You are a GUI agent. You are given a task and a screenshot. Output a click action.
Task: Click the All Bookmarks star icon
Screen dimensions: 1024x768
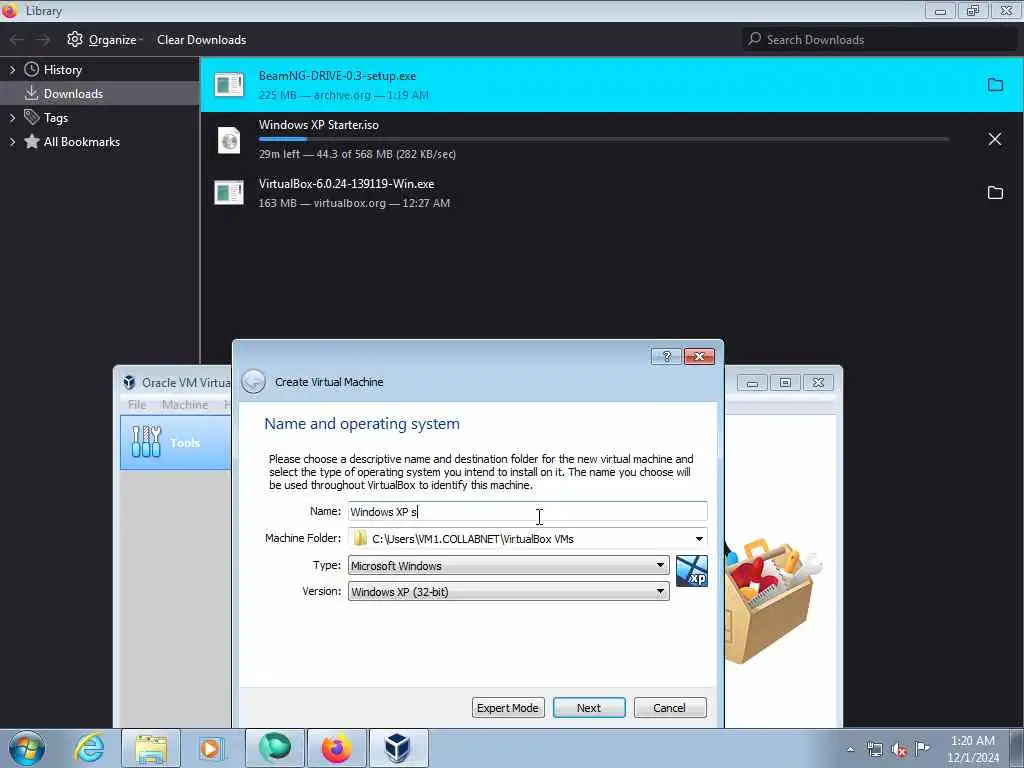click(x=31, y=142)
